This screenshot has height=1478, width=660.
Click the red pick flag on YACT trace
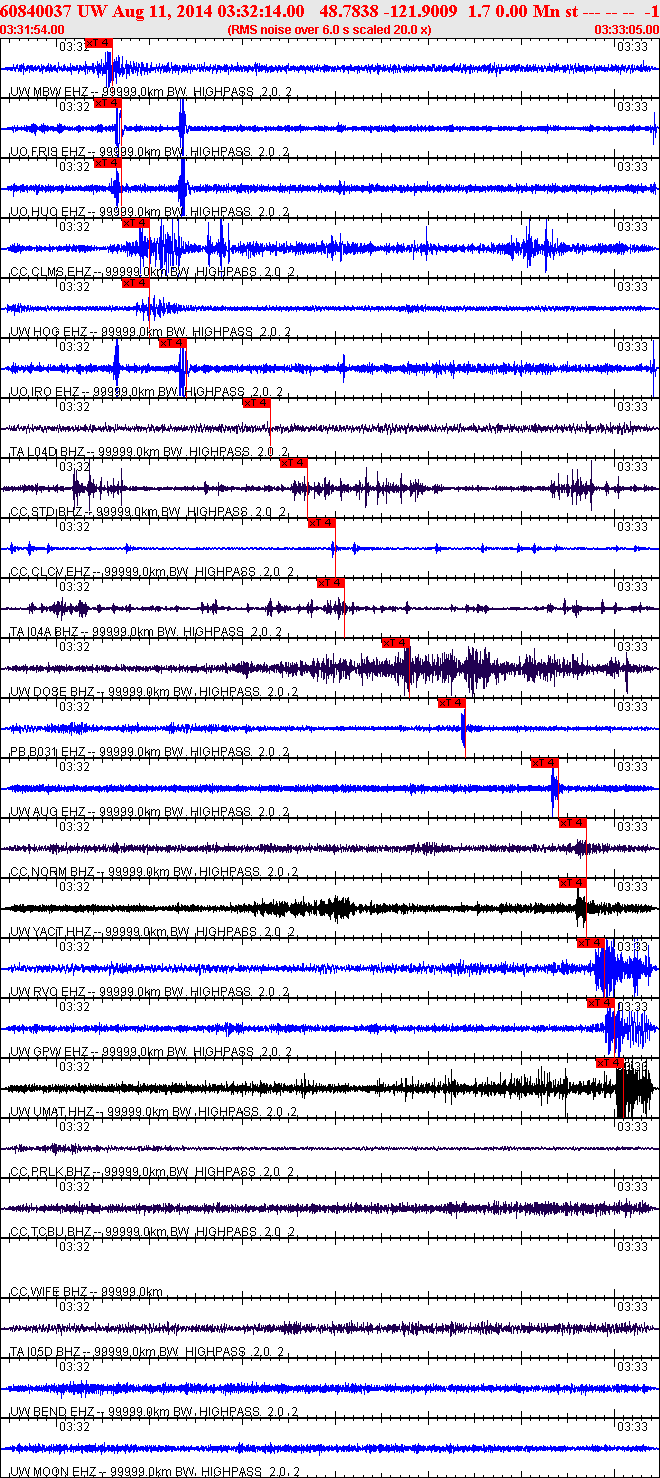pyautogui.click(x=573, y=883)
